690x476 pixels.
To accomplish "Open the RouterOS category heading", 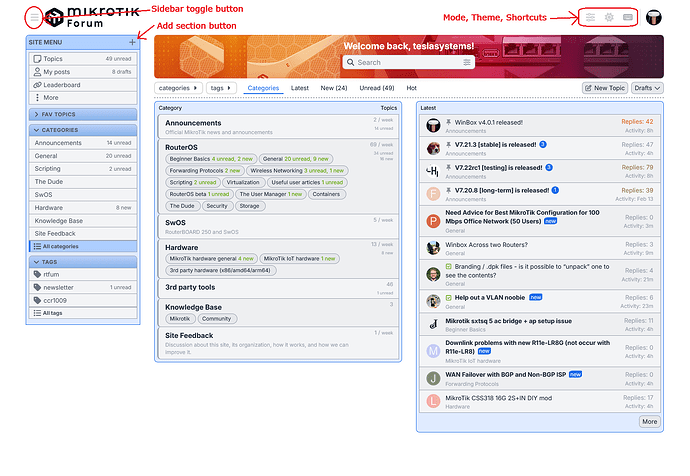I will coord(181,147).
